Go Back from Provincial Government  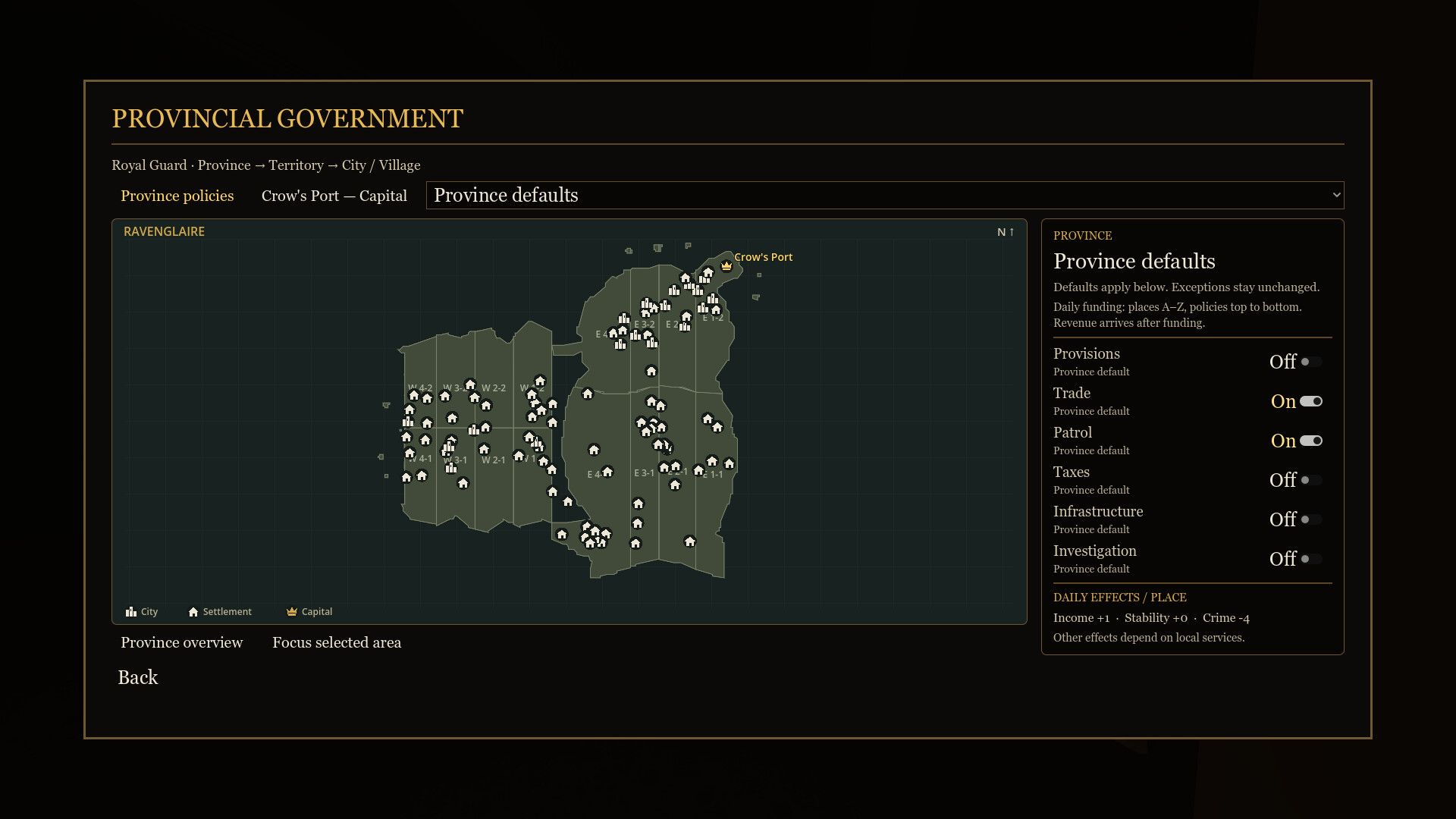coord(138,677)
